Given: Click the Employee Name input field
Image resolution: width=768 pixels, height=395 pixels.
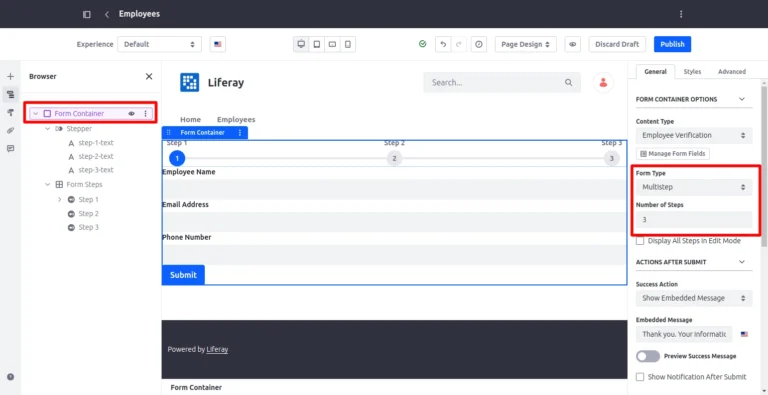Looking at the screenshot, I should tap(394, 189).
